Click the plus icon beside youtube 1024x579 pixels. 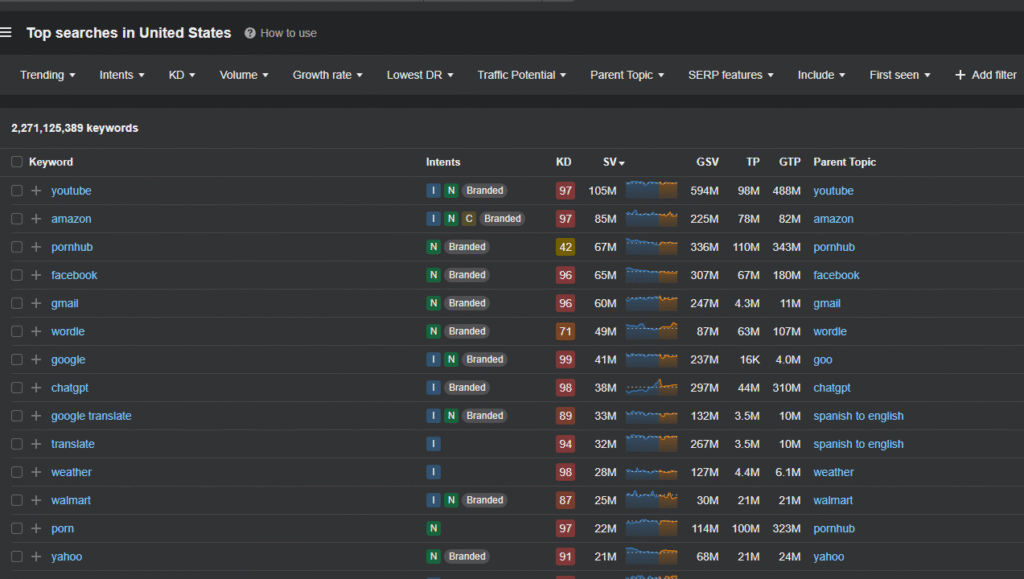click(37, 191)
